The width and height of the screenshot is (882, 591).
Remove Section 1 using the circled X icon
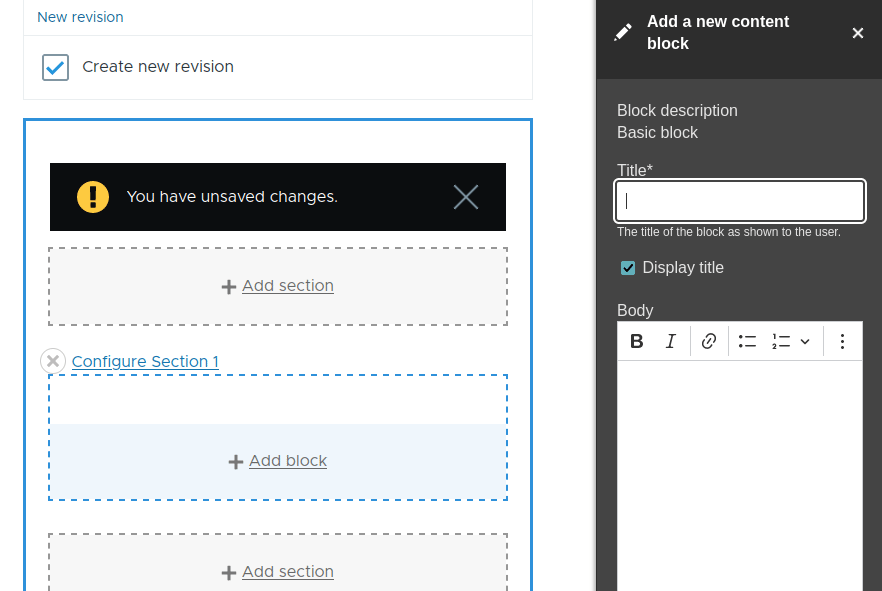pos(52,361)
